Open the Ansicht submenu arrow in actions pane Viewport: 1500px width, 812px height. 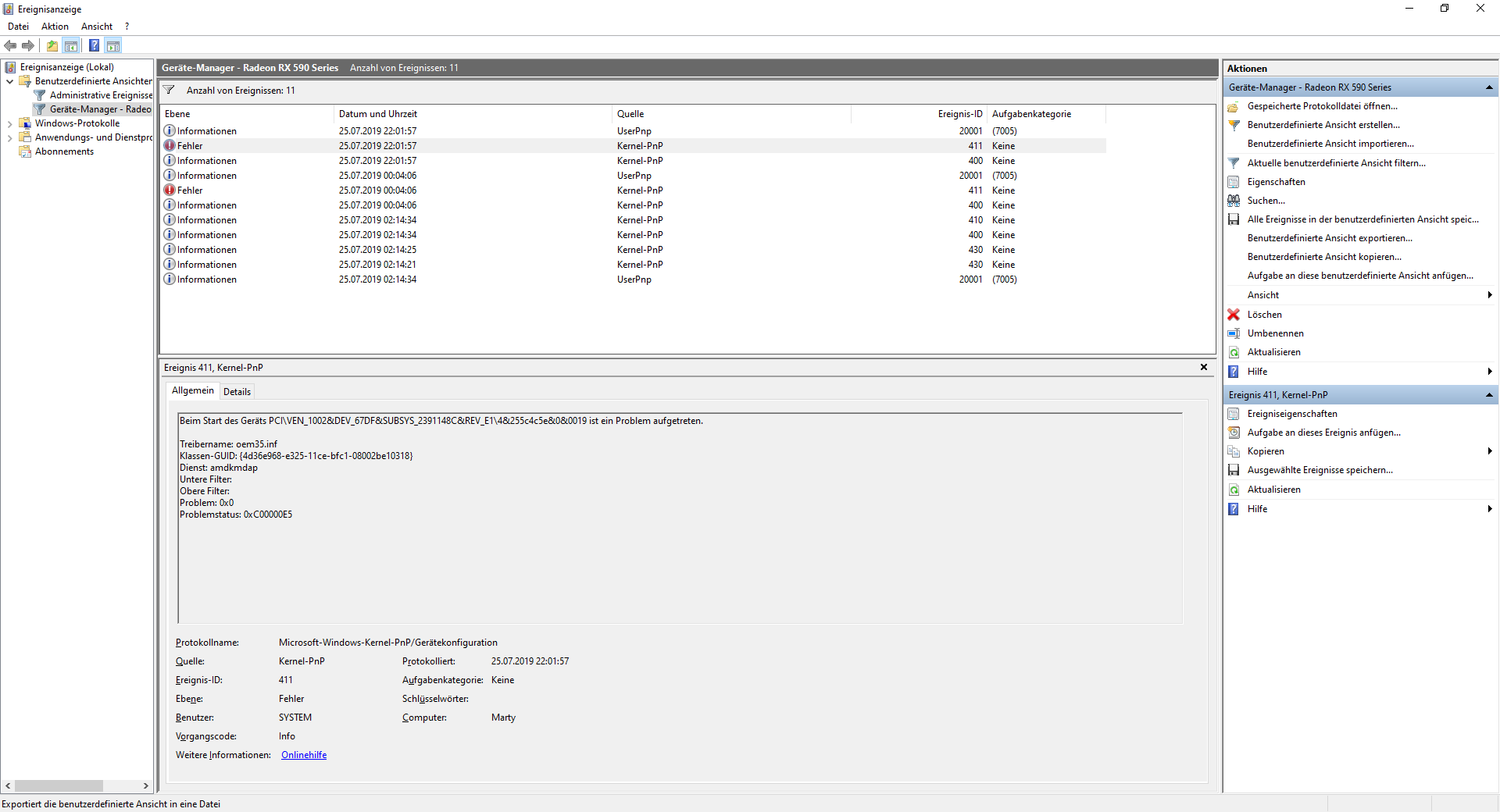click(x=1490, y=295)
